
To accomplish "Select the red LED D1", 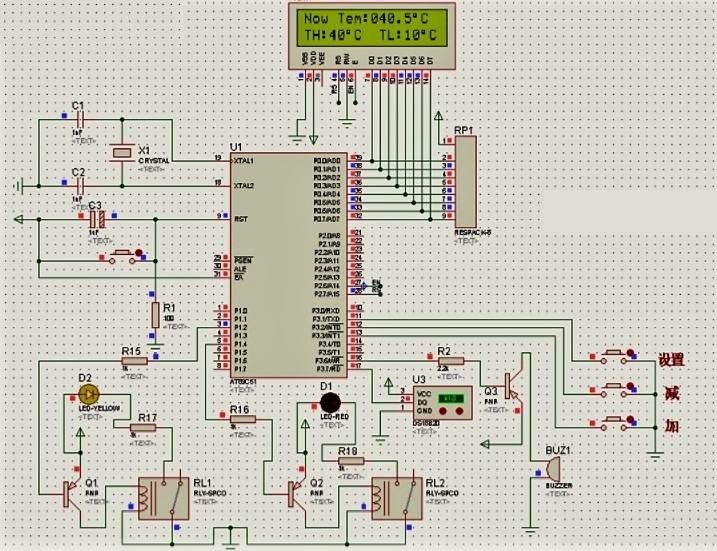I will [325, 400].
